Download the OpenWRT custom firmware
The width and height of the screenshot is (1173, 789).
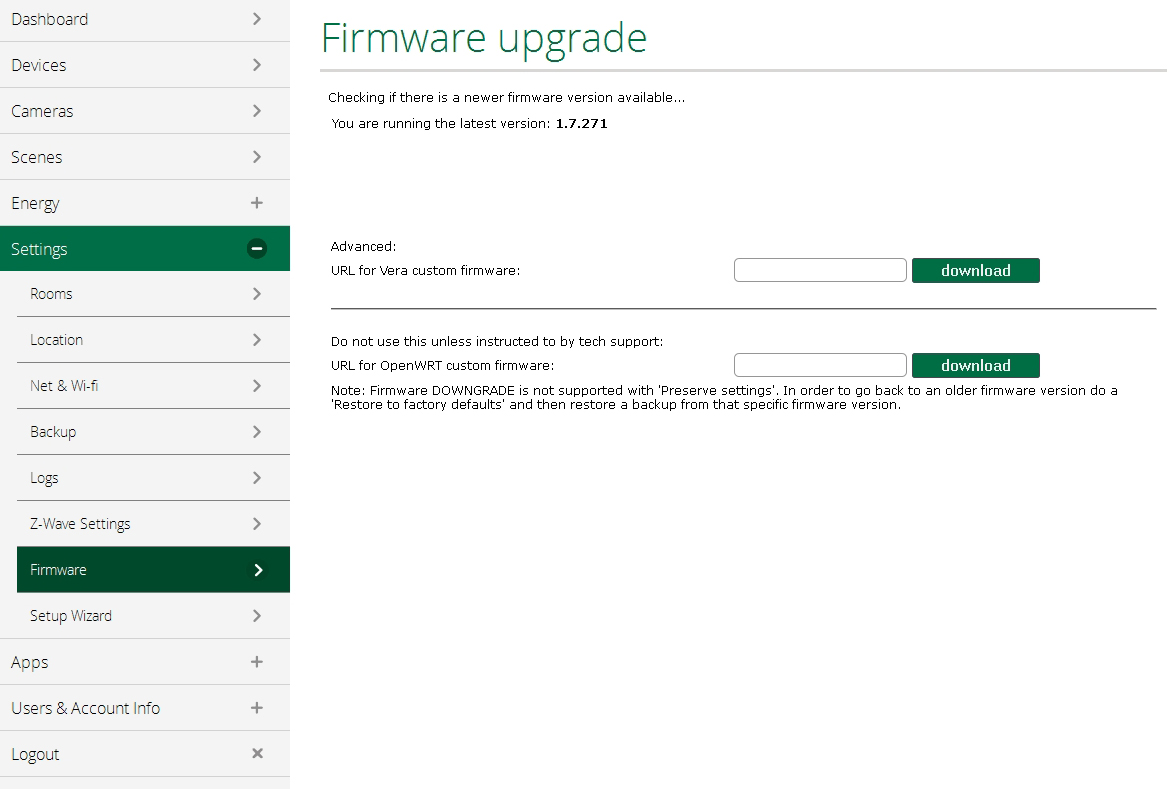[975, 366]
